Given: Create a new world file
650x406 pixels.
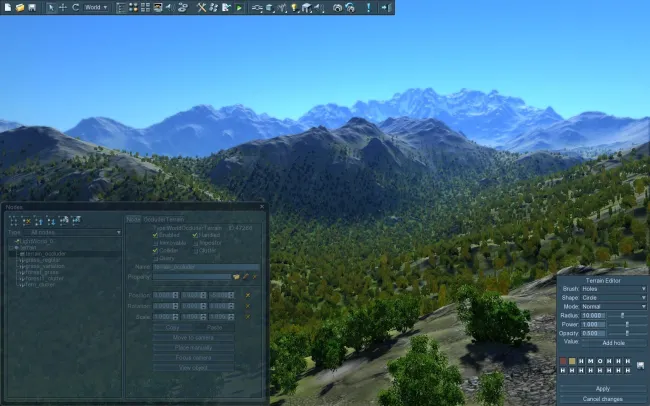Looking at the screenshot, I should pyautogui.click(x=8, y=7).
